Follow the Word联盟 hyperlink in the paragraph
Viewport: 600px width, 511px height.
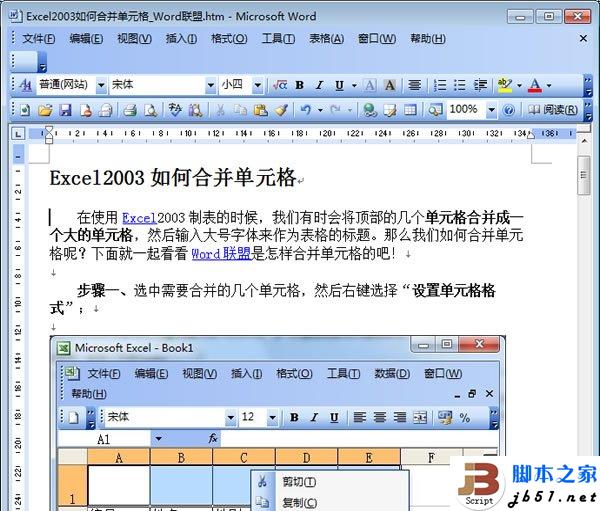coord(221,253)
